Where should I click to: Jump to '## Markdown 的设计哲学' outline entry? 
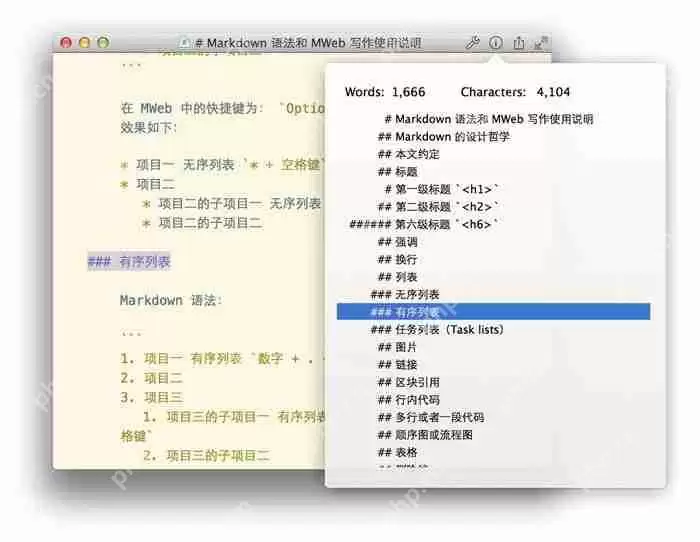[444, 137]
